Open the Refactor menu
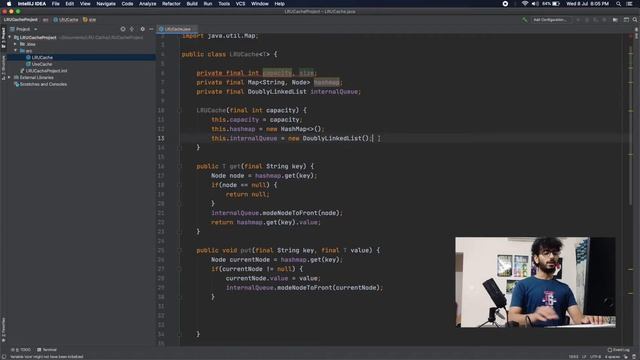Screen dimensions: 640x360 pos(171,4)
